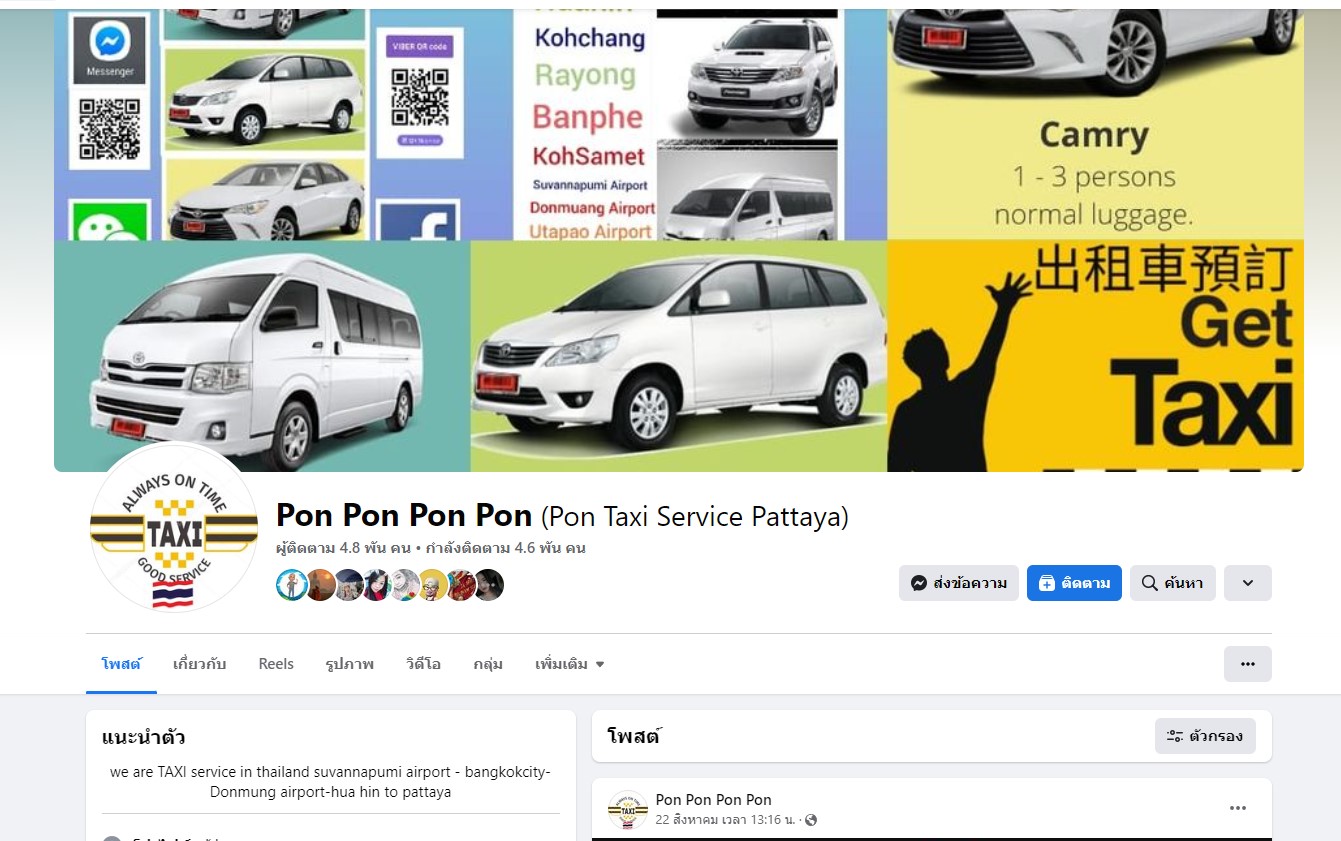Open the three-dot menu on the tab bar
This screenshot has width=1341, height=841.
click(x=1248, y=664)
